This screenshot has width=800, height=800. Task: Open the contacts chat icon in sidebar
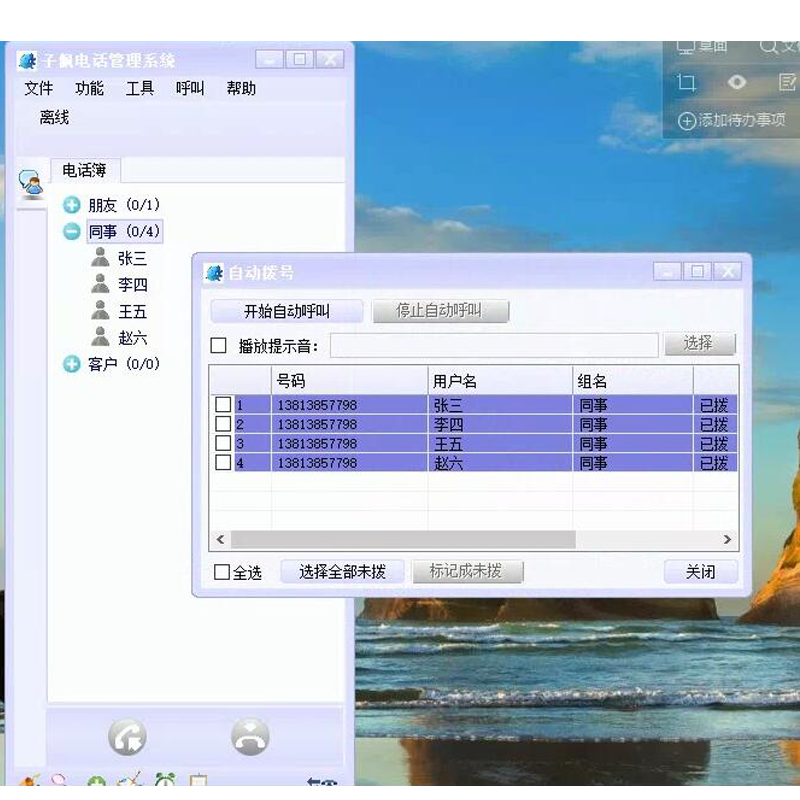[31, 184]
